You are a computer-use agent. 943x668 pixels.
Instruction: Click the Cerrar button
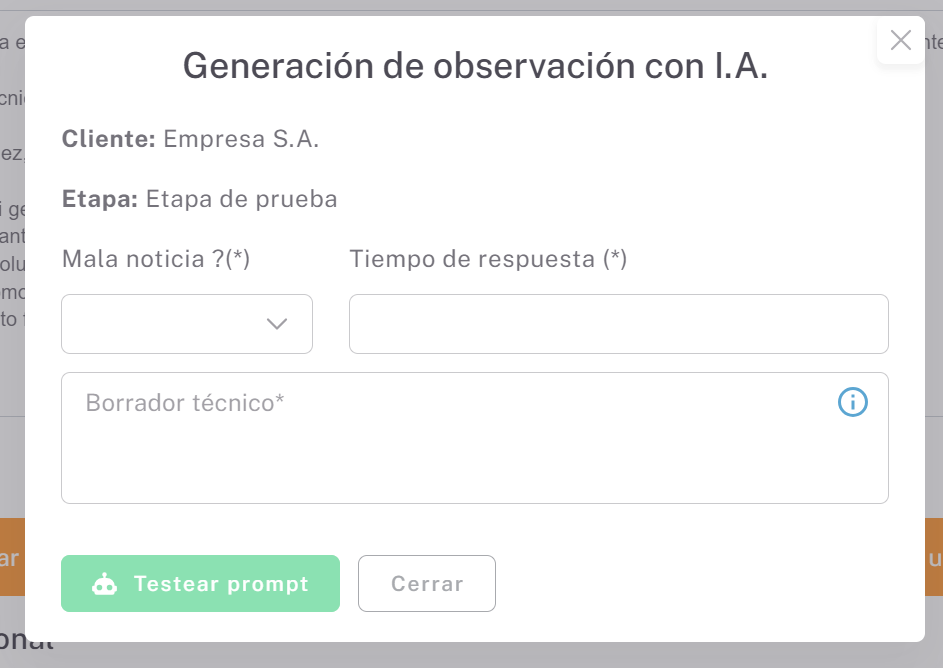tap(427, 584)
